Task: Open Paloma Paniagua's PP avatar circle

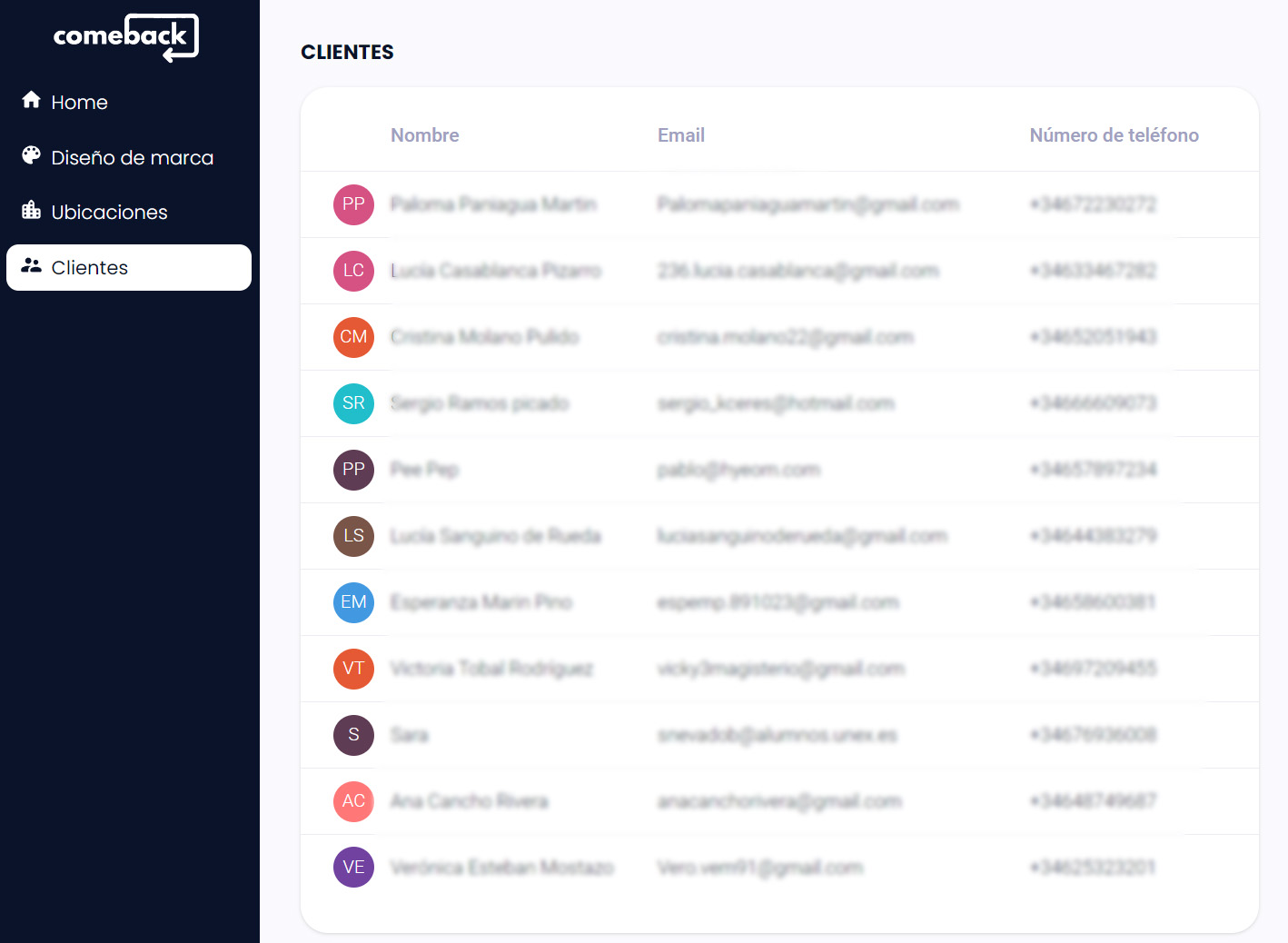Action: tap(353, 204)
